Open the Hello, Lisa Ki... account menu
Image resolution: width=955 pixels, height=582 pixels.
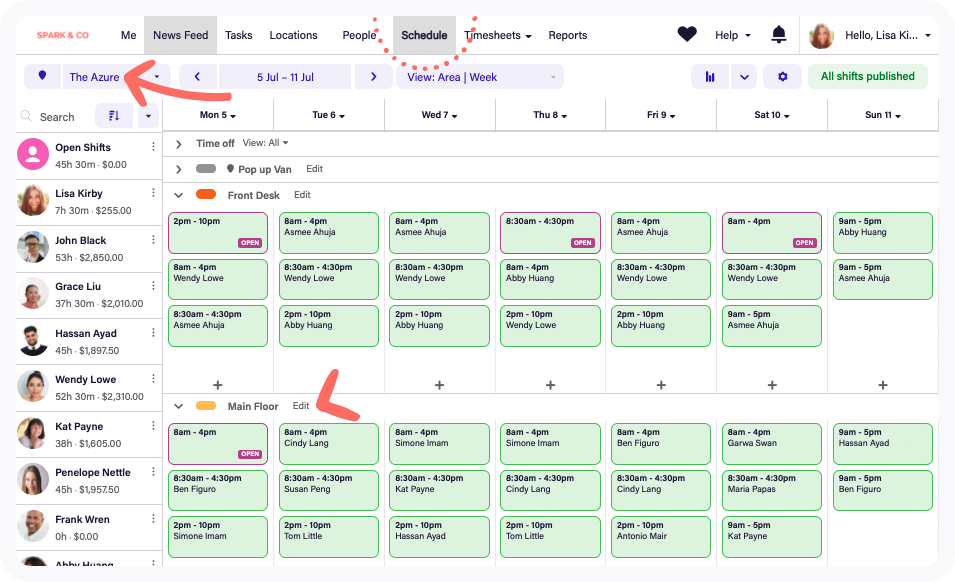tap(887, 35)
